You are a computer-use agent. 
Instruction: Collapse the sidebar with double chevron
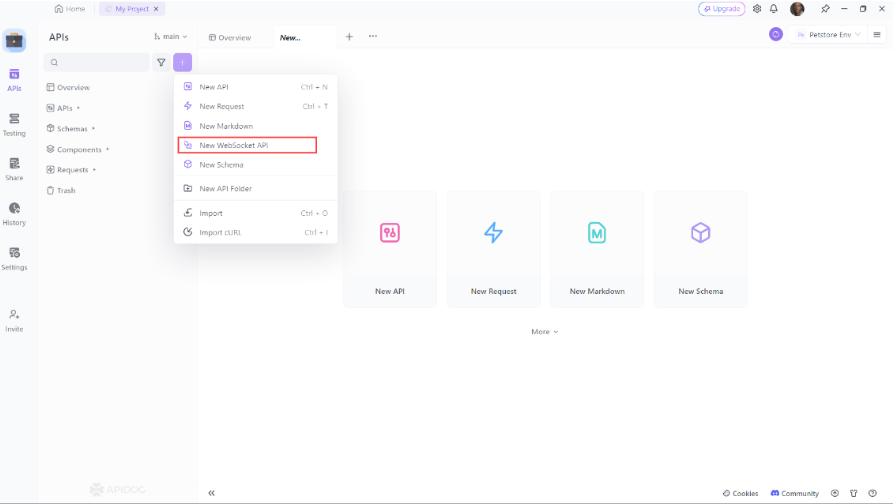point(211,493)
